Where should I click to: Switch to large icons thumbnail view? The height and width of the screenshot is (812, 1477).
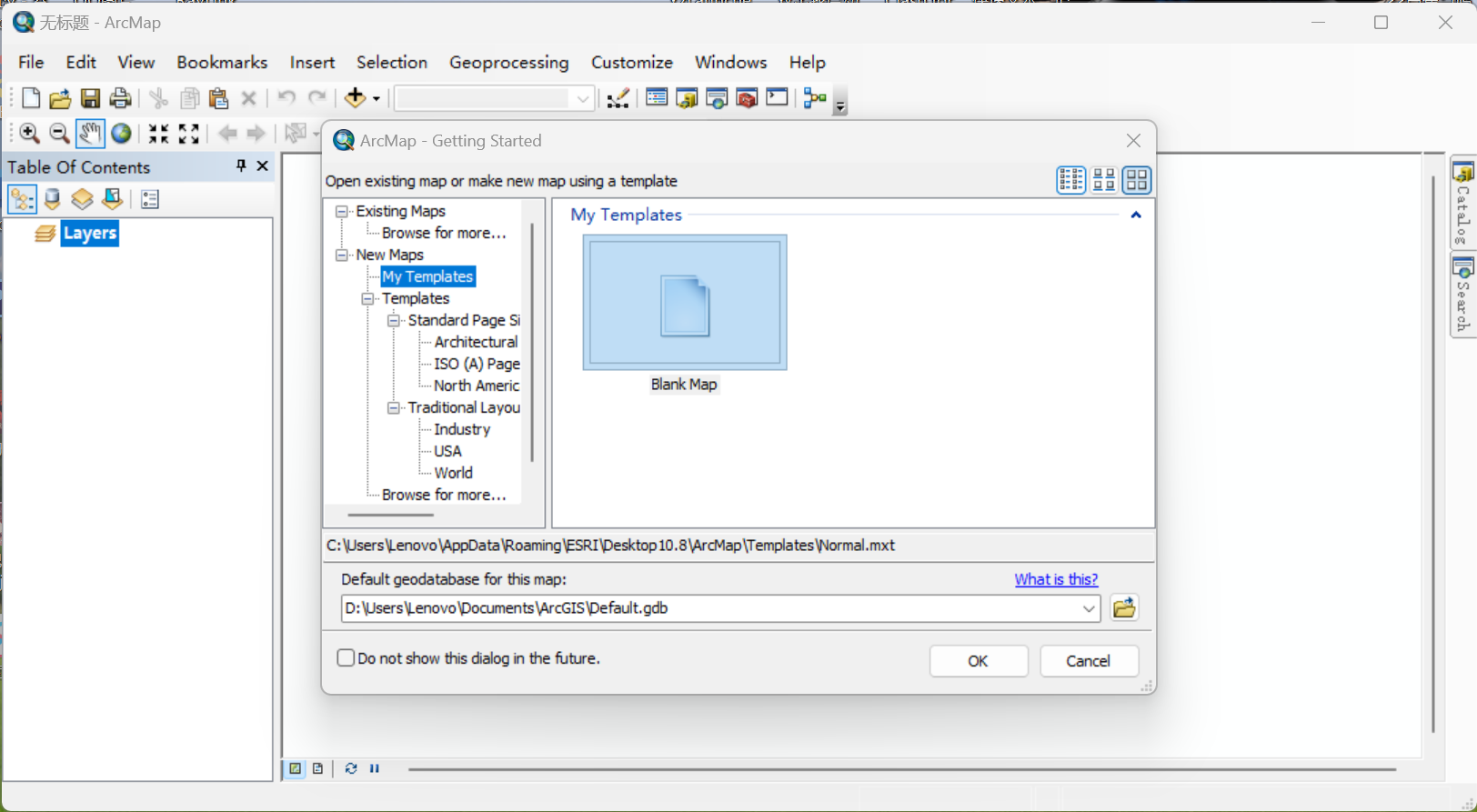pos(1137,180)
